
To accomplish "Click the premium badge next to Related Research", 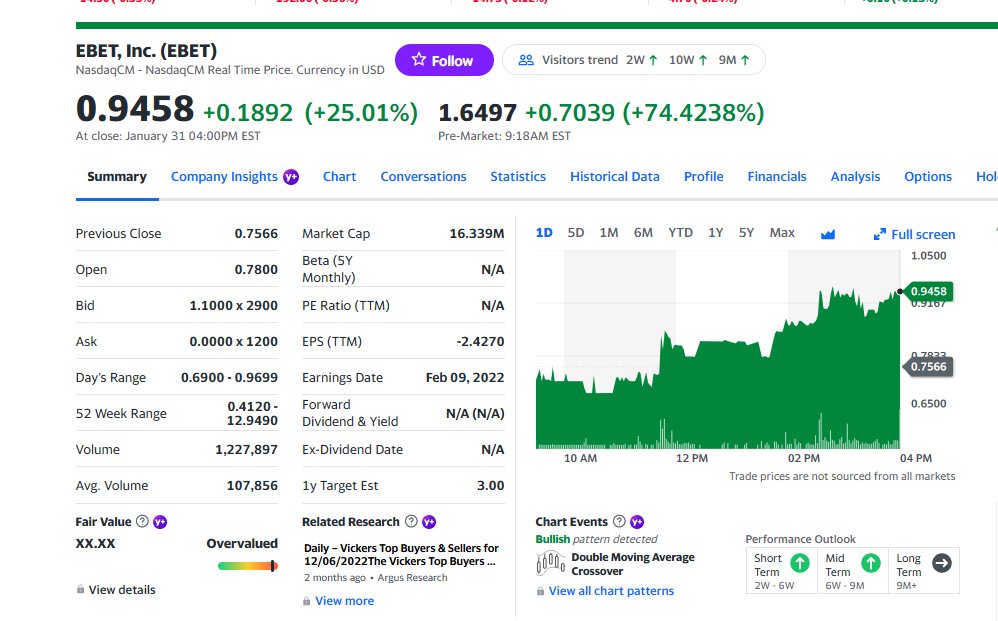I will click(429, 522).
